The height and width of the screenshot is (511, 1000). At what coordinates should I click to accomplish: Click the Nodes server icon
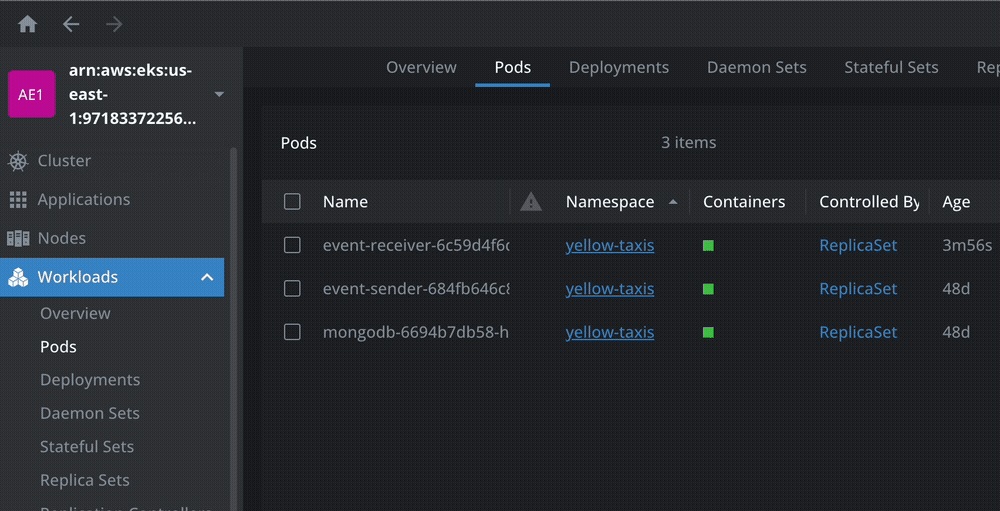point(18,239)
